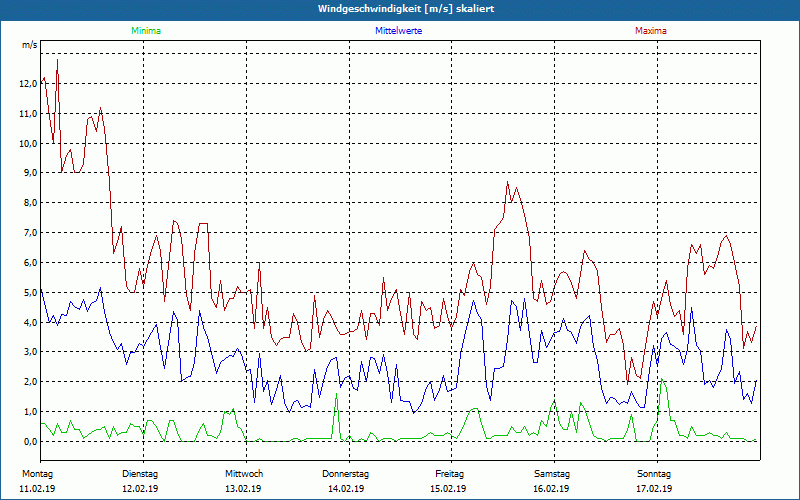800x500 pixels.
Task: Click the 7,0 y-axis value
Action: pos(31,233)
